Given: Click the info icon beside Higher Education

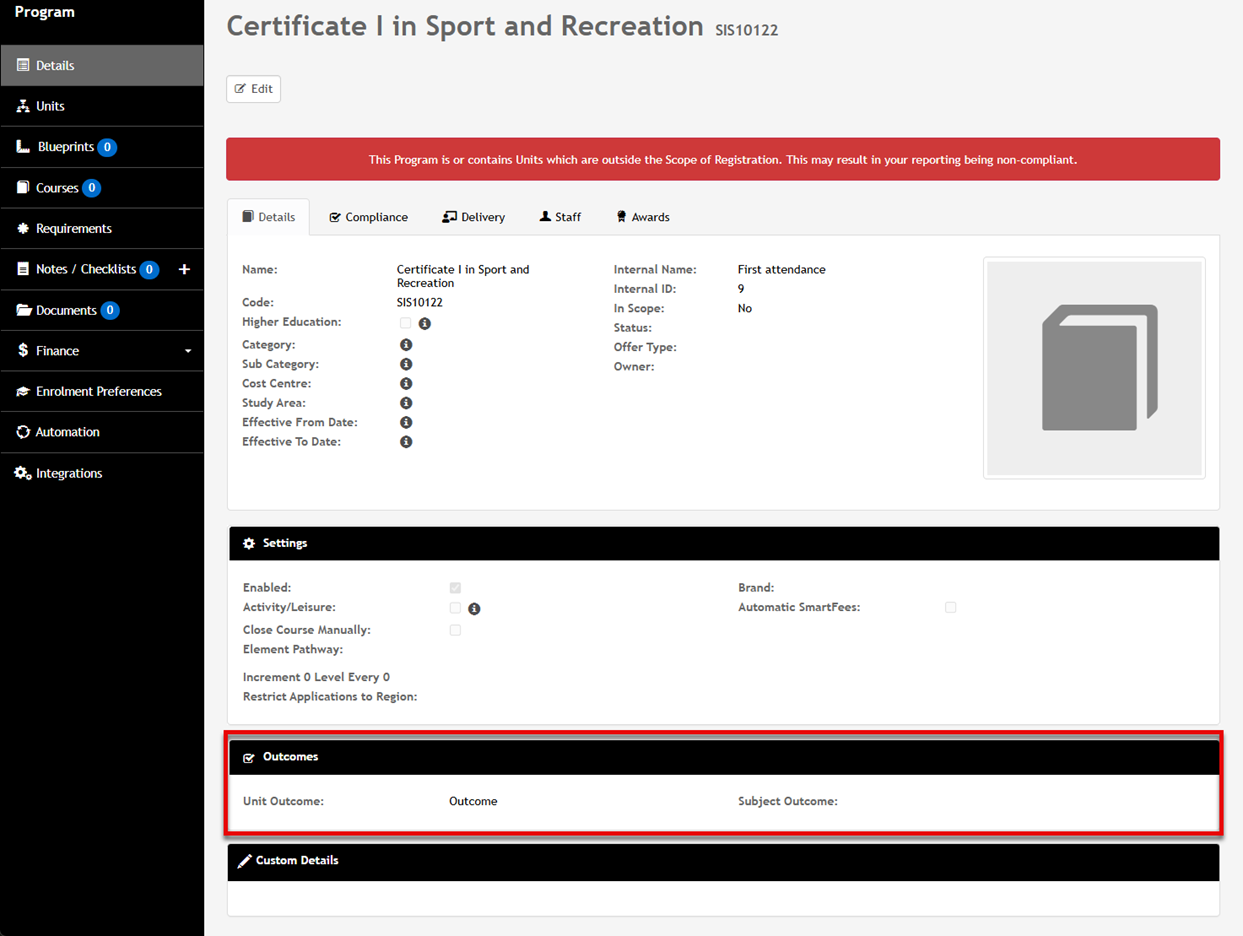Looking at the screenshot, I should (x=425, y=324).
